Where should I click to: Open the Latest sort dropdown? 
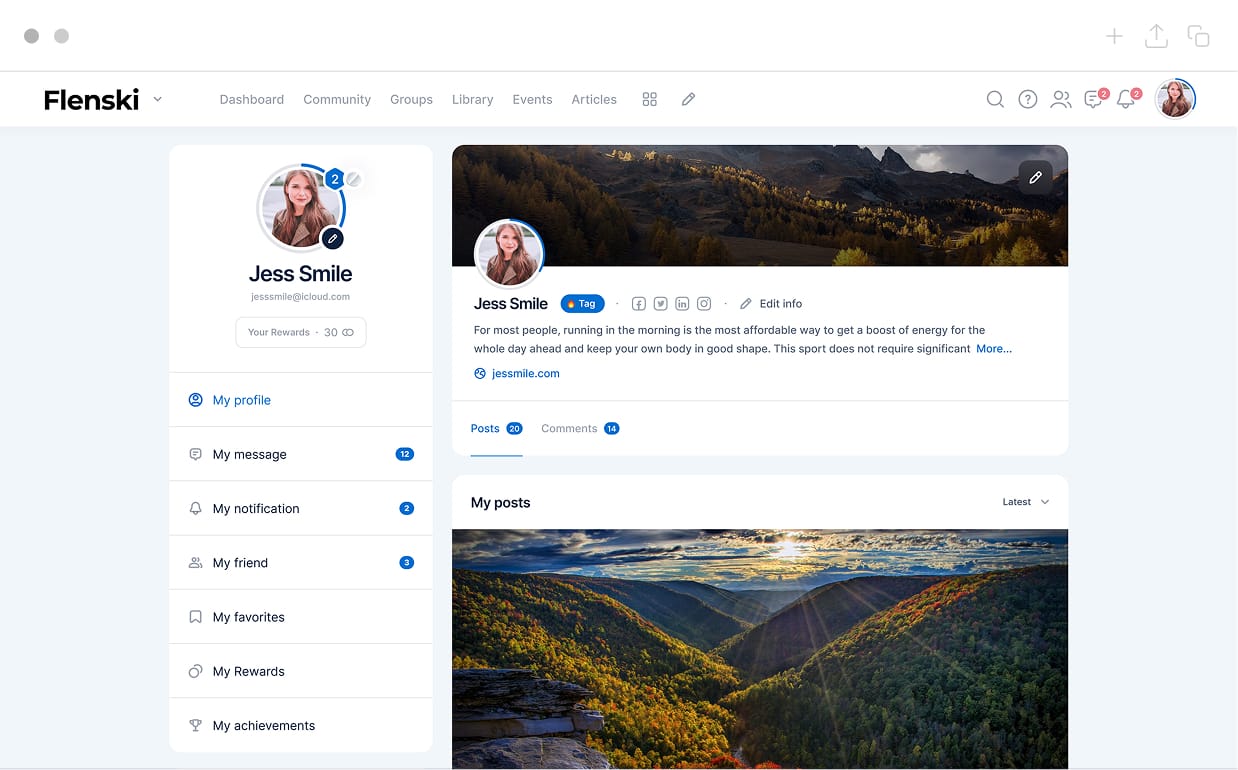tap(1025, 502)
